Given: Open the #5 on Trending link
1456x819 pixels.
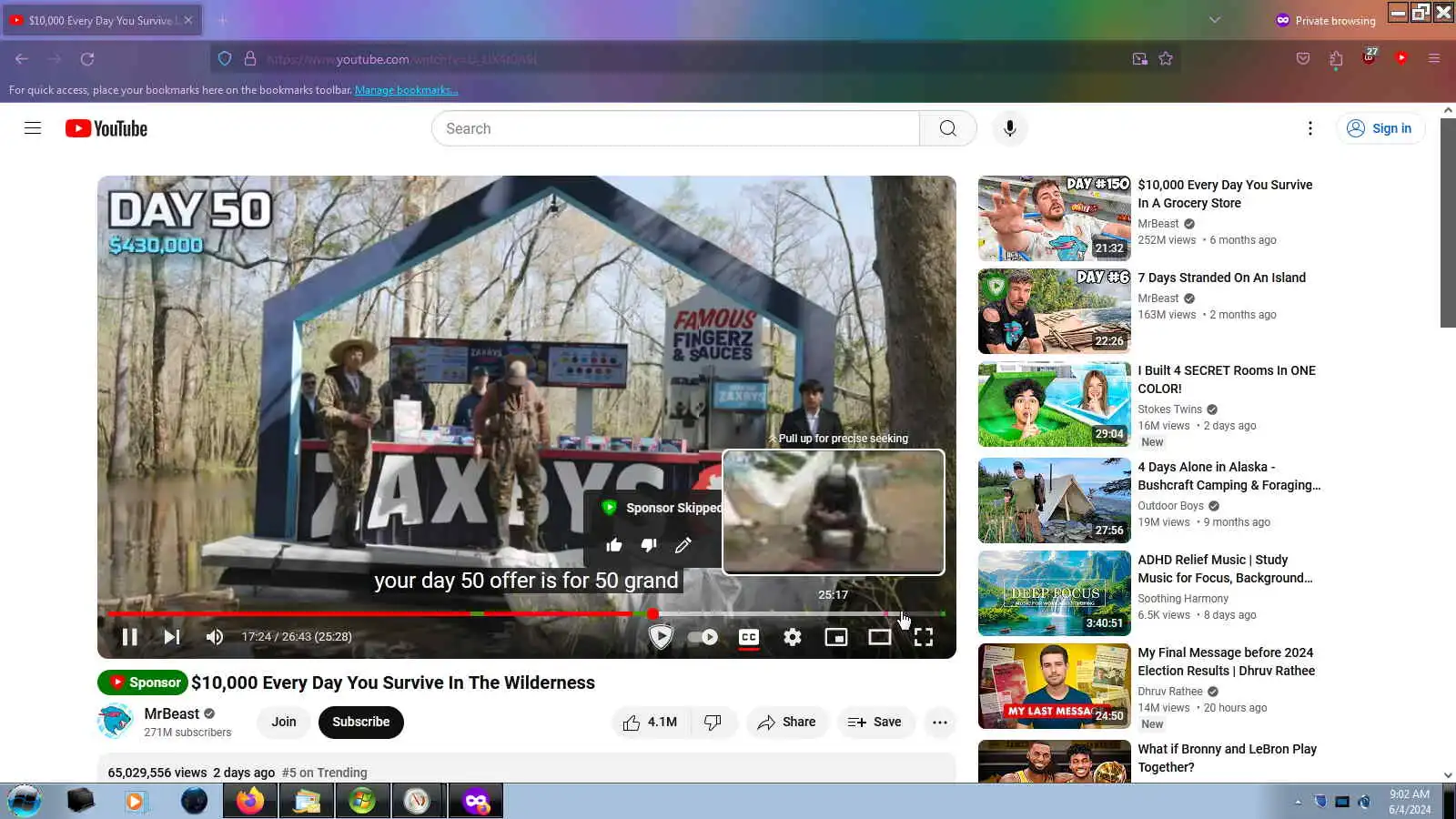Looking at the screenshot, I should point(325,773).
